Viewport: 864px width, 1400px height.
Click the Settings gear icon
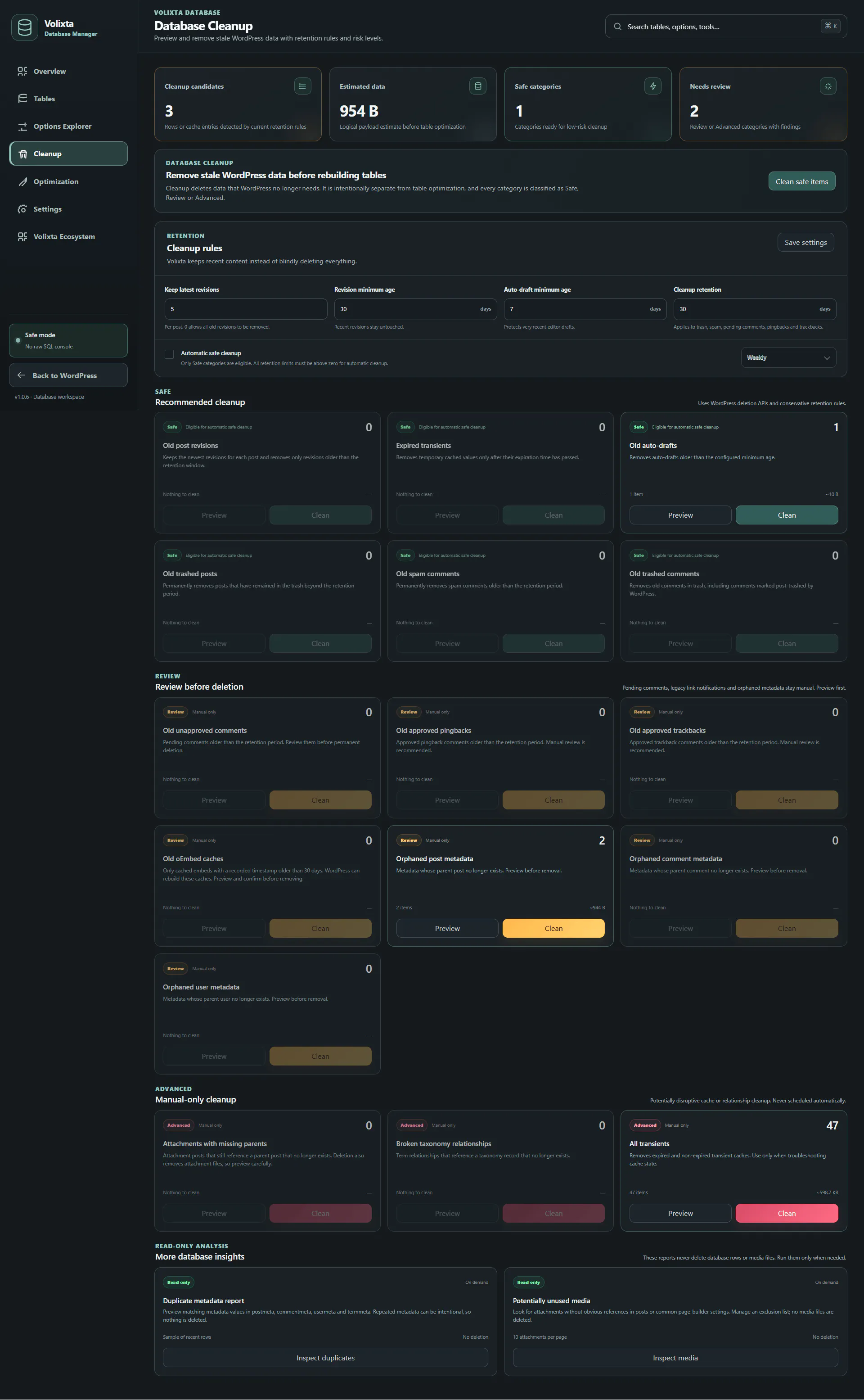[x=22, y=209]
